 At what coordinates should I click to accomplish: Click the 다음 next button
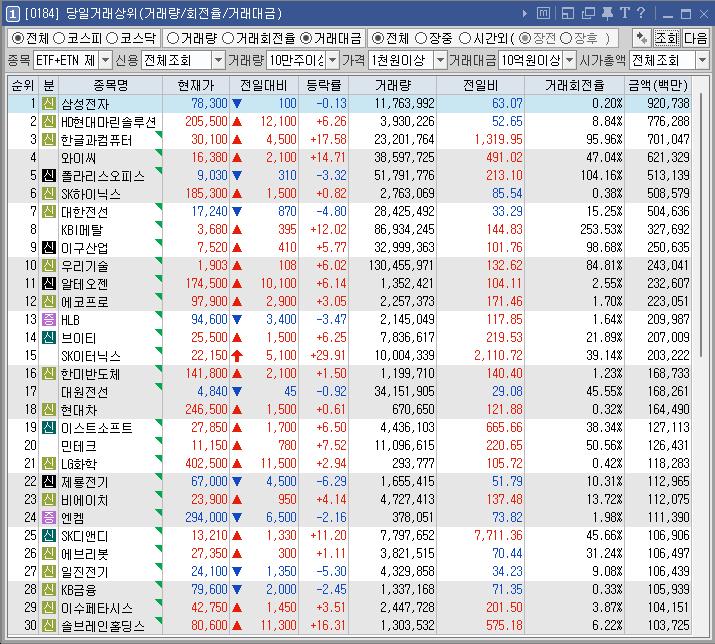click(695, 38)
